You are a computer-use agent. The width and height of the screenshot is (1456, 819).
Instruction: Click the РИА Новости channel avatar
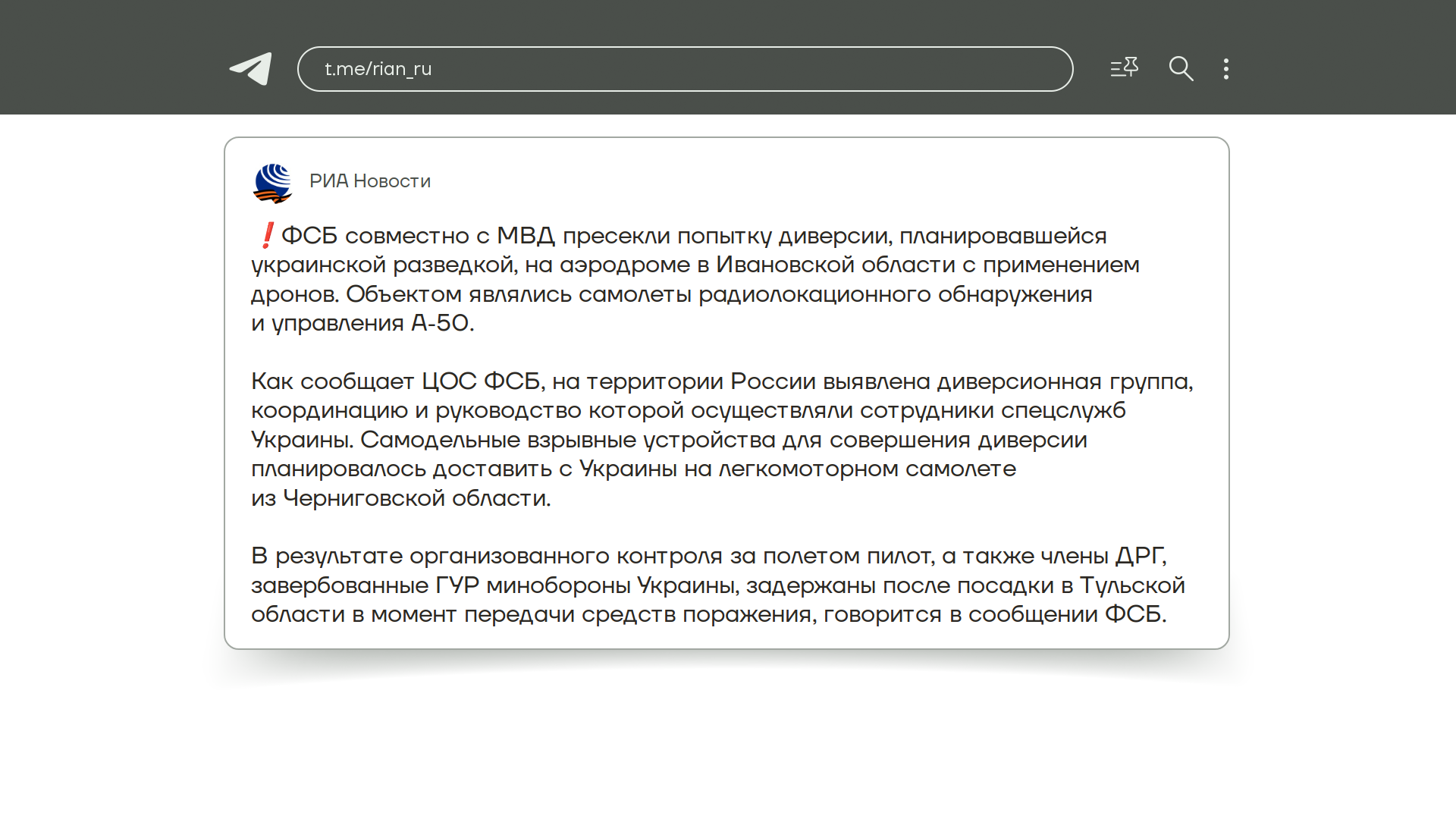(272, 183)
